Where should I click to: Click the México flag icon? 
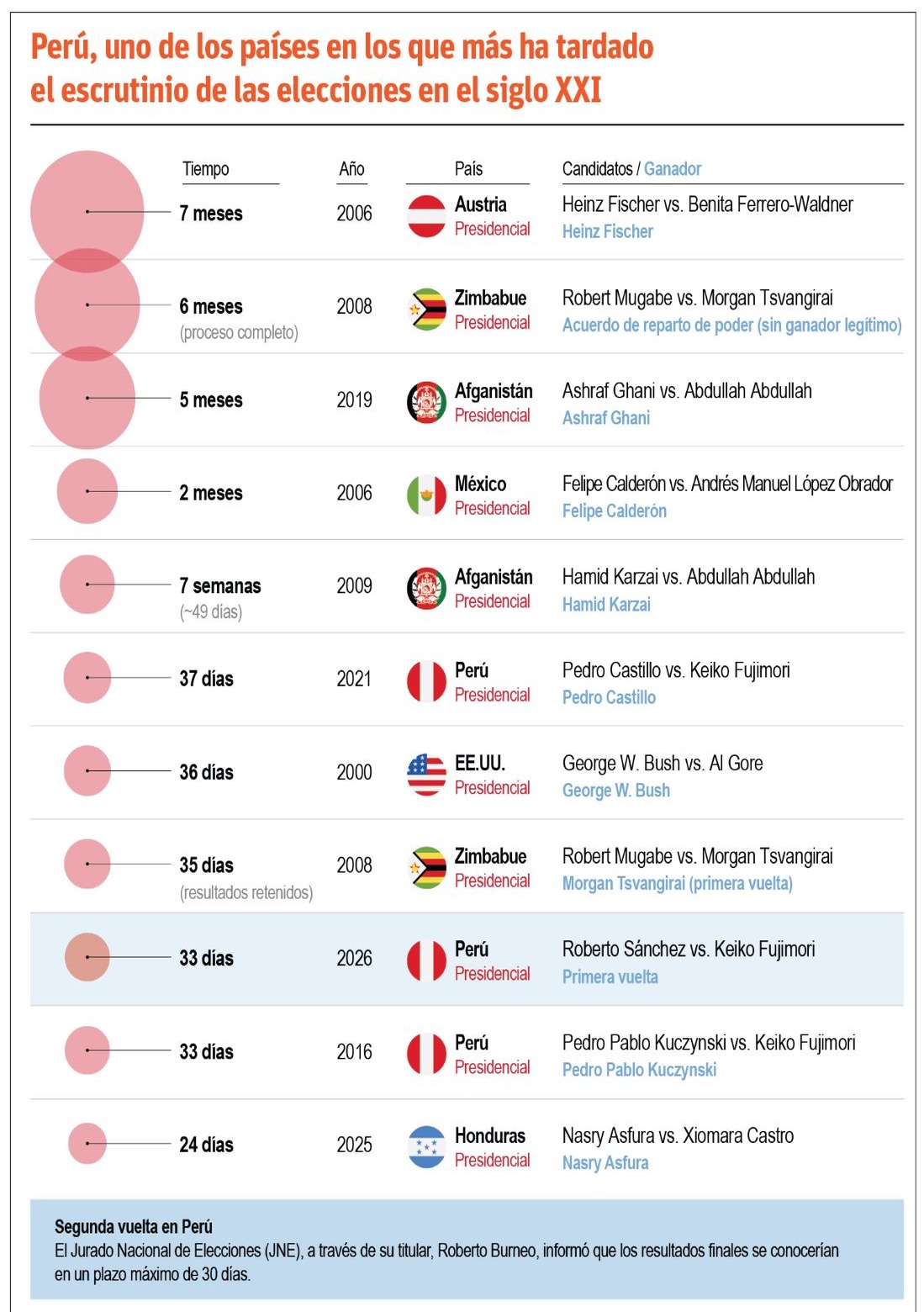pos(426,495)
